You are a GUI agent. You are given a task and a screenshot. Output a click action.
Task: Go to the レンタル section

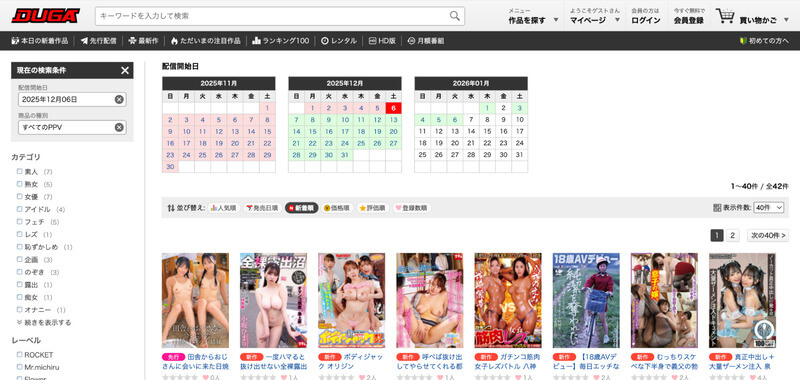pyautogui.click(x=339, y=41)
